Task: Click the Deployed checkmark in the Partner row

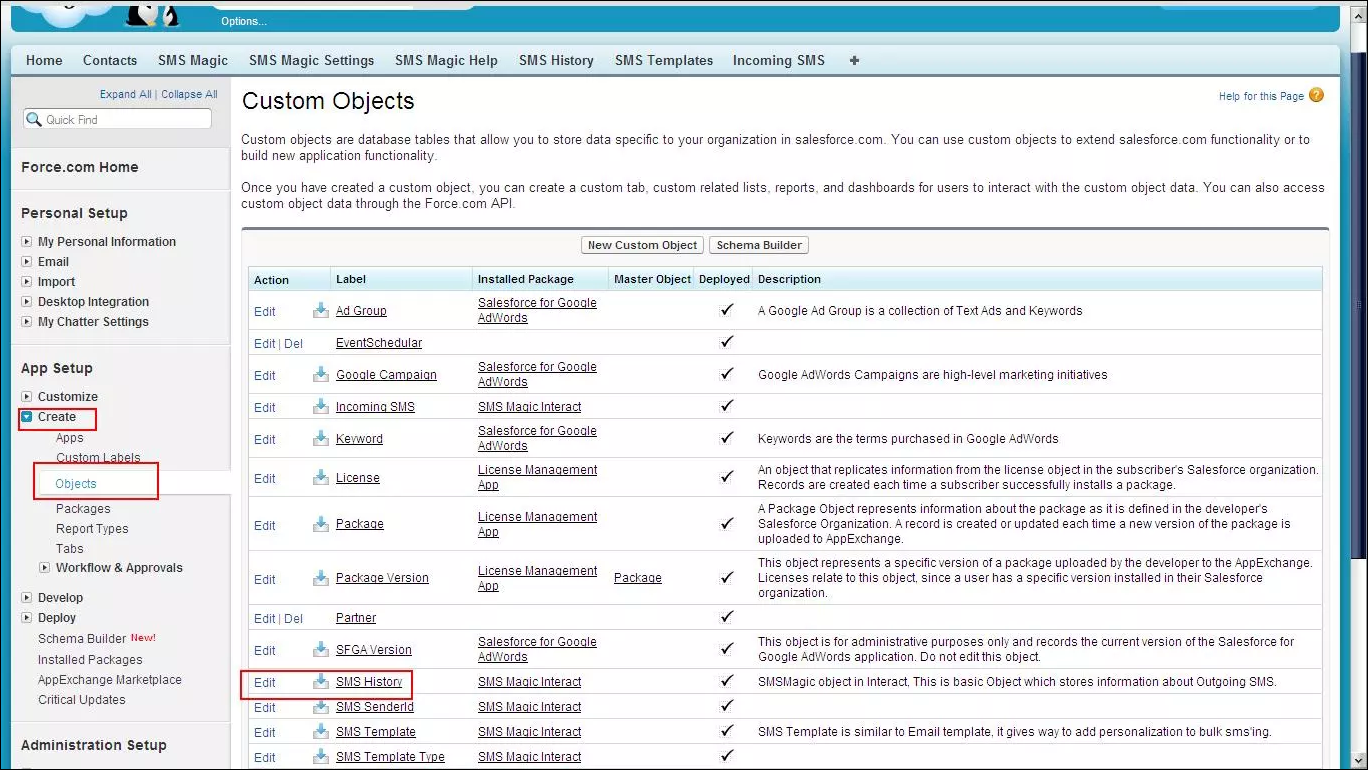Action: pyautogui.click(x=727, y=617)
